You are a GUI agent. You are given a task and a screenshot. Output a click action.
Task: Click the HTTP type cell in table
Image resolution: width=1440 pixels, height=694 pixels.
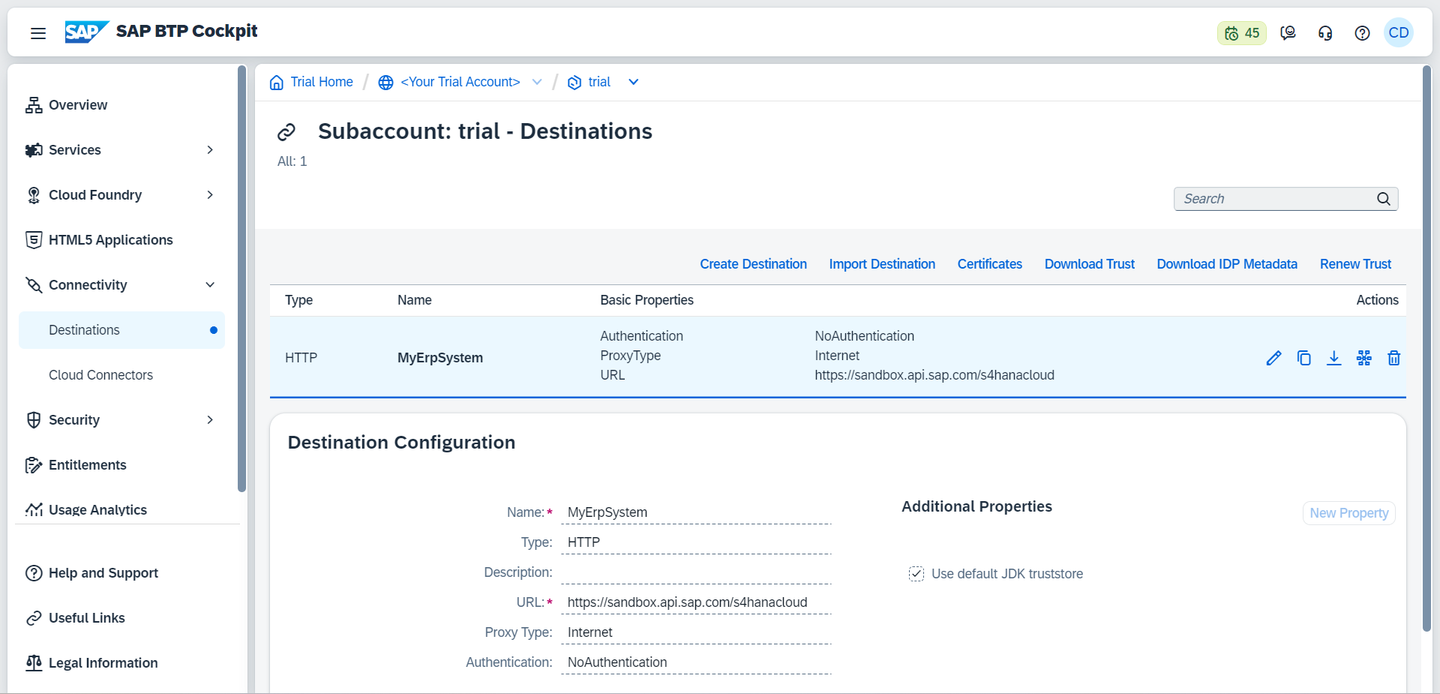click(x=301, y=358)
